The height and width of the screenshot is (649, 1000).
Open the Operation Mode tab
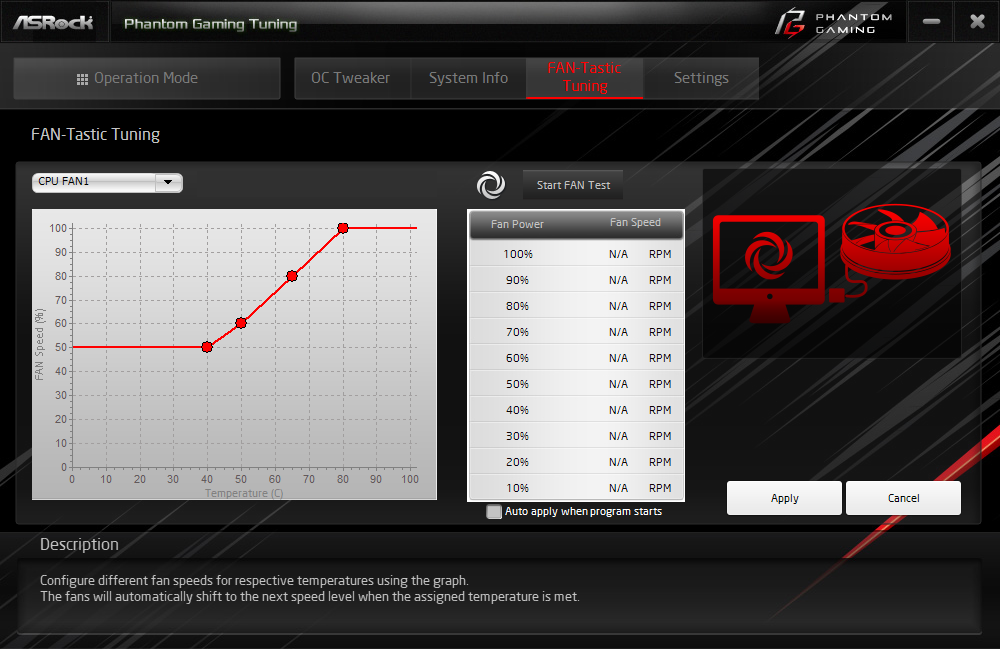click(147, 78)
